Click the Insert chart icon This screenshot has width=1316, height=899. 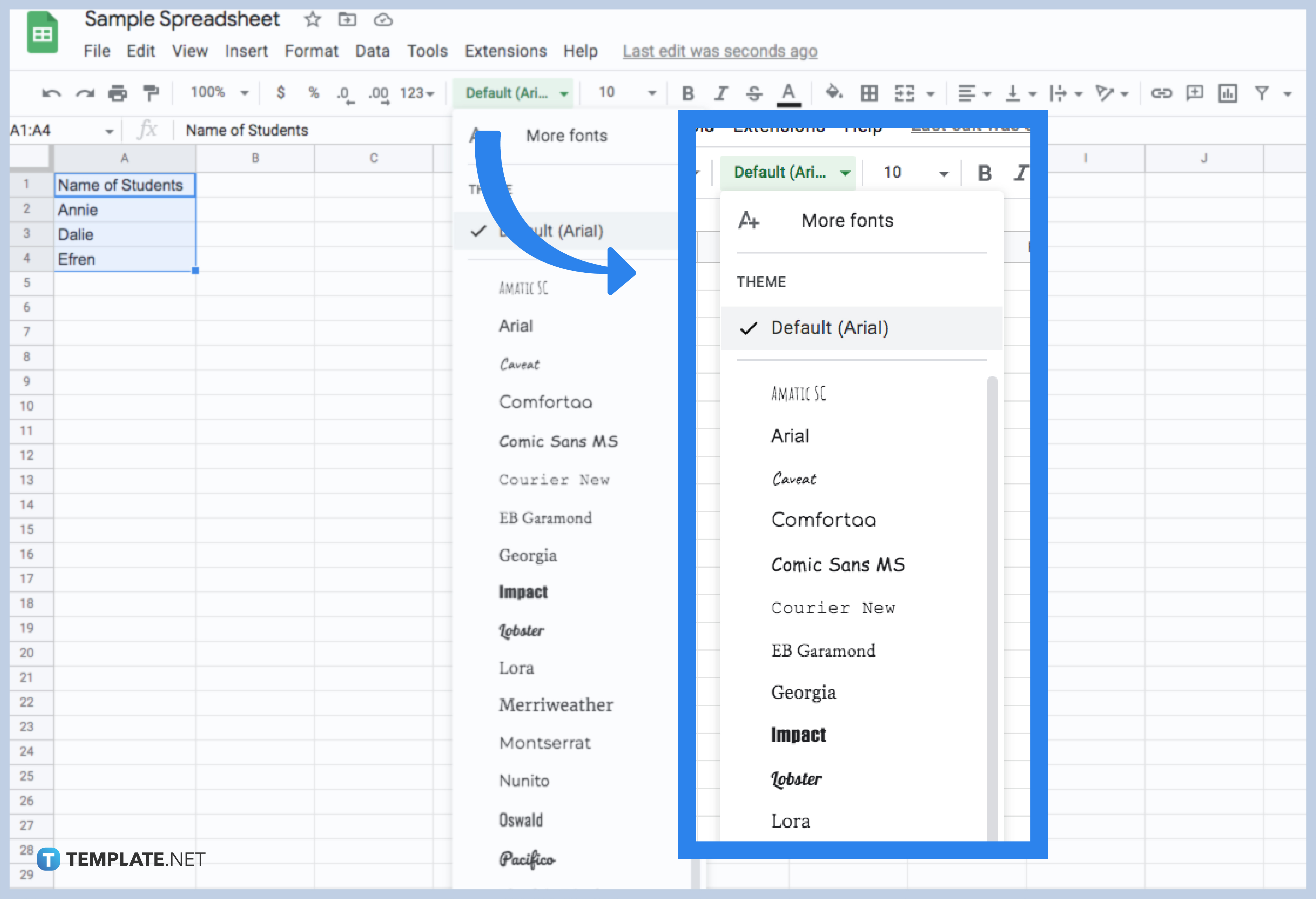click(1228, 93)
